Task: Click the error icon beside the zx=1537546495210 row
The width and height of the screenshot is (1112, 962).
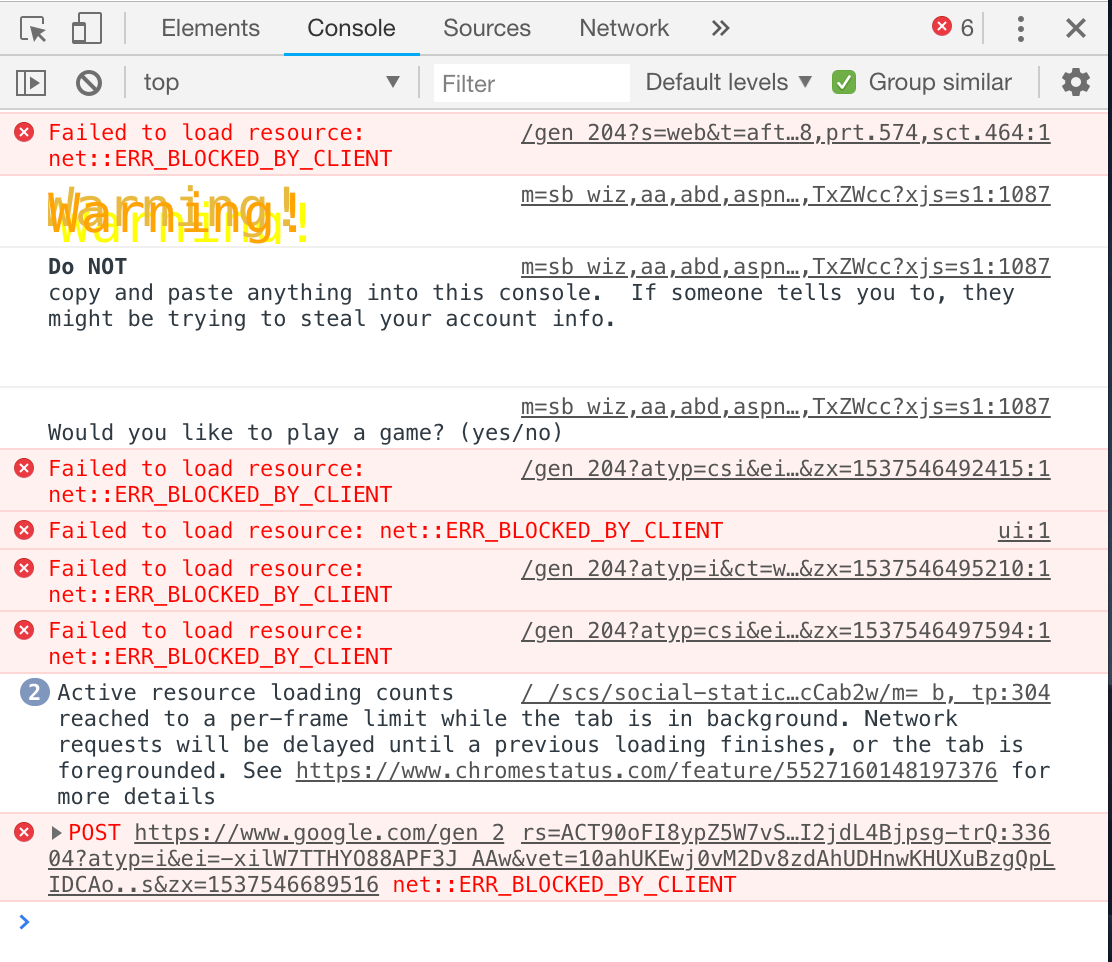Action: [x=24, y=568]
